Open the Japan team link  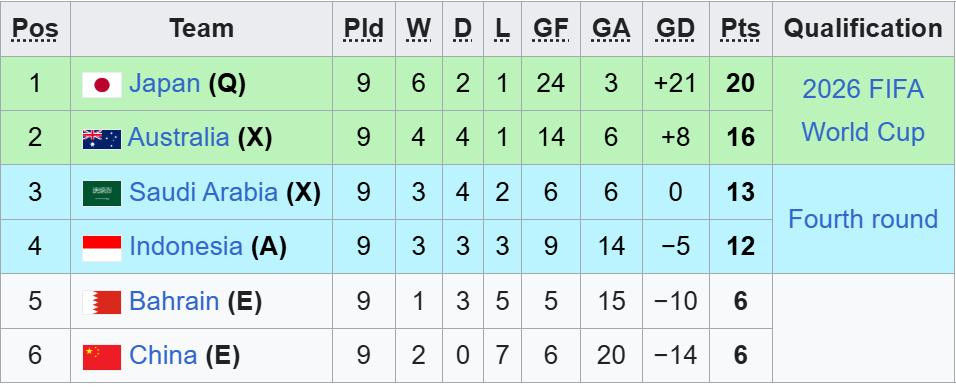click(165, 84)
